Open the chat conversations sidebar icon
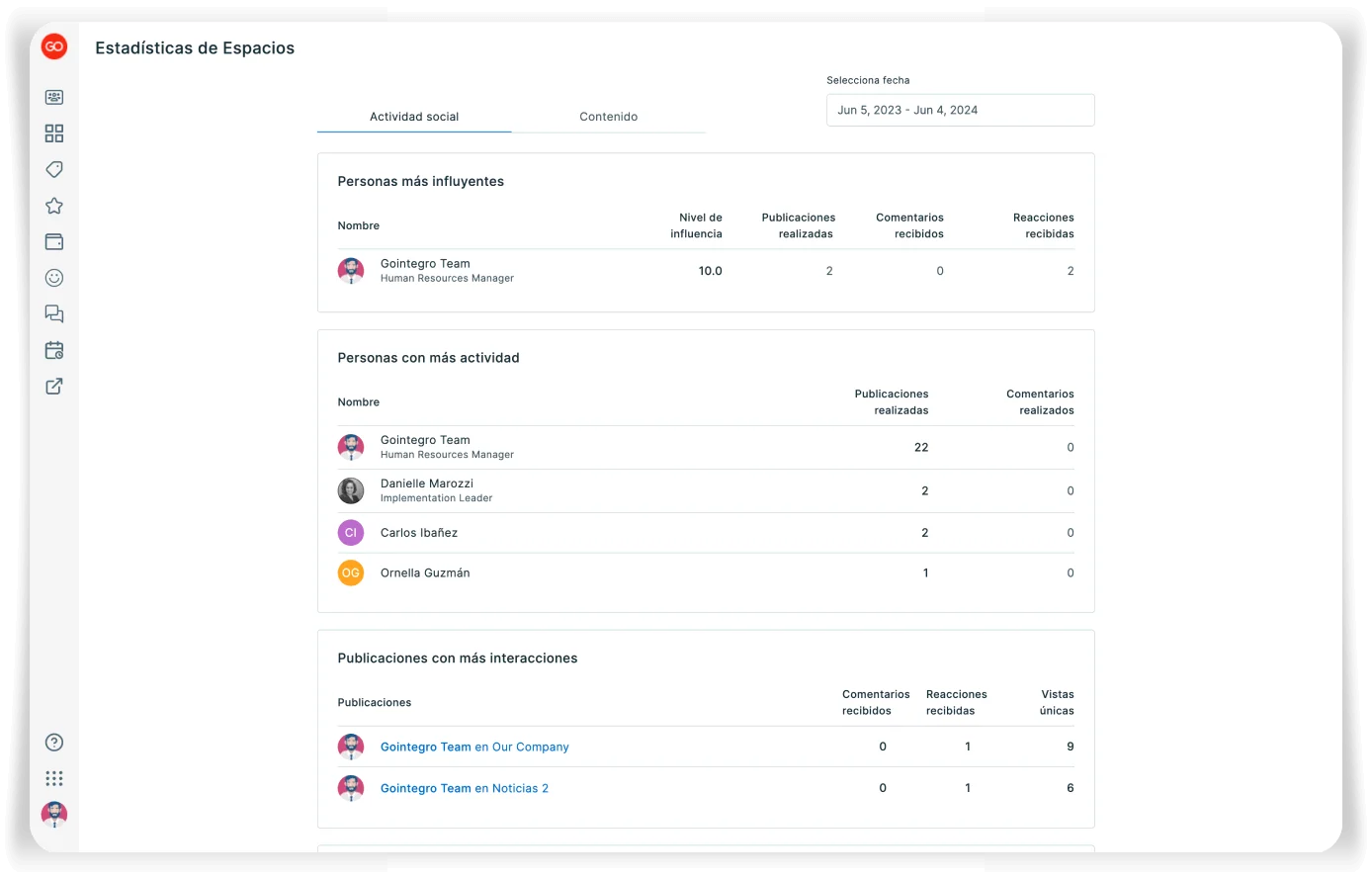 pos(54,313)
